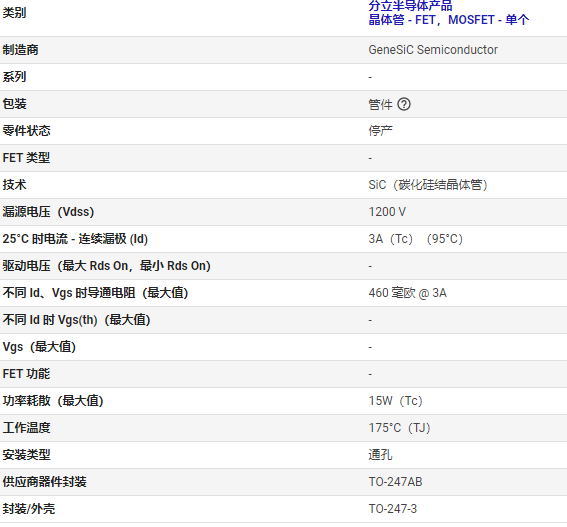Click the help icon next to 管件
This screenshot has width=567, height=527.
[404, 104]
